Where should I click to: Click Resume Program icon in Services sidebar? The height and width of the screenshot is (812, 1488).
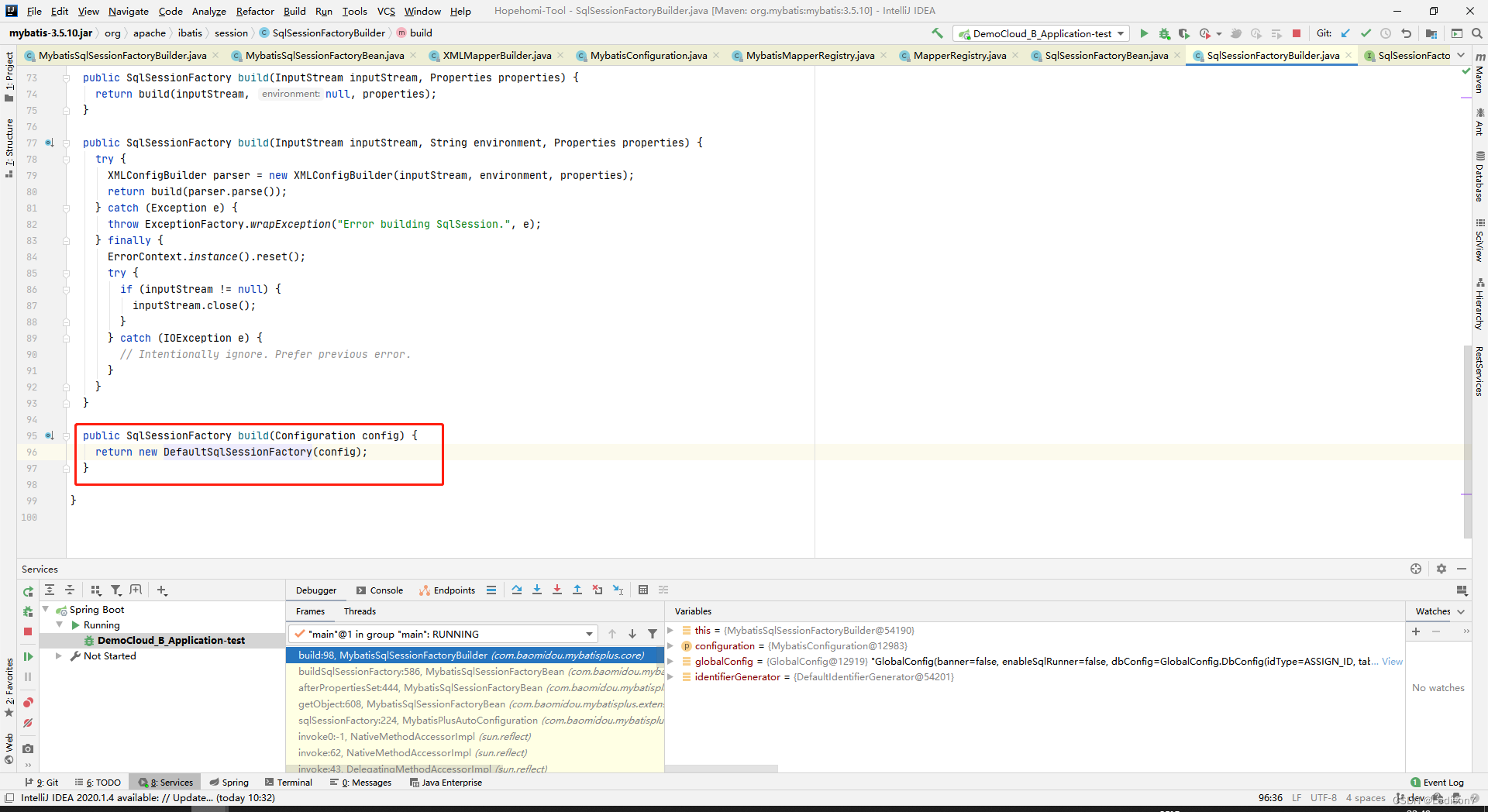point(28,656)
